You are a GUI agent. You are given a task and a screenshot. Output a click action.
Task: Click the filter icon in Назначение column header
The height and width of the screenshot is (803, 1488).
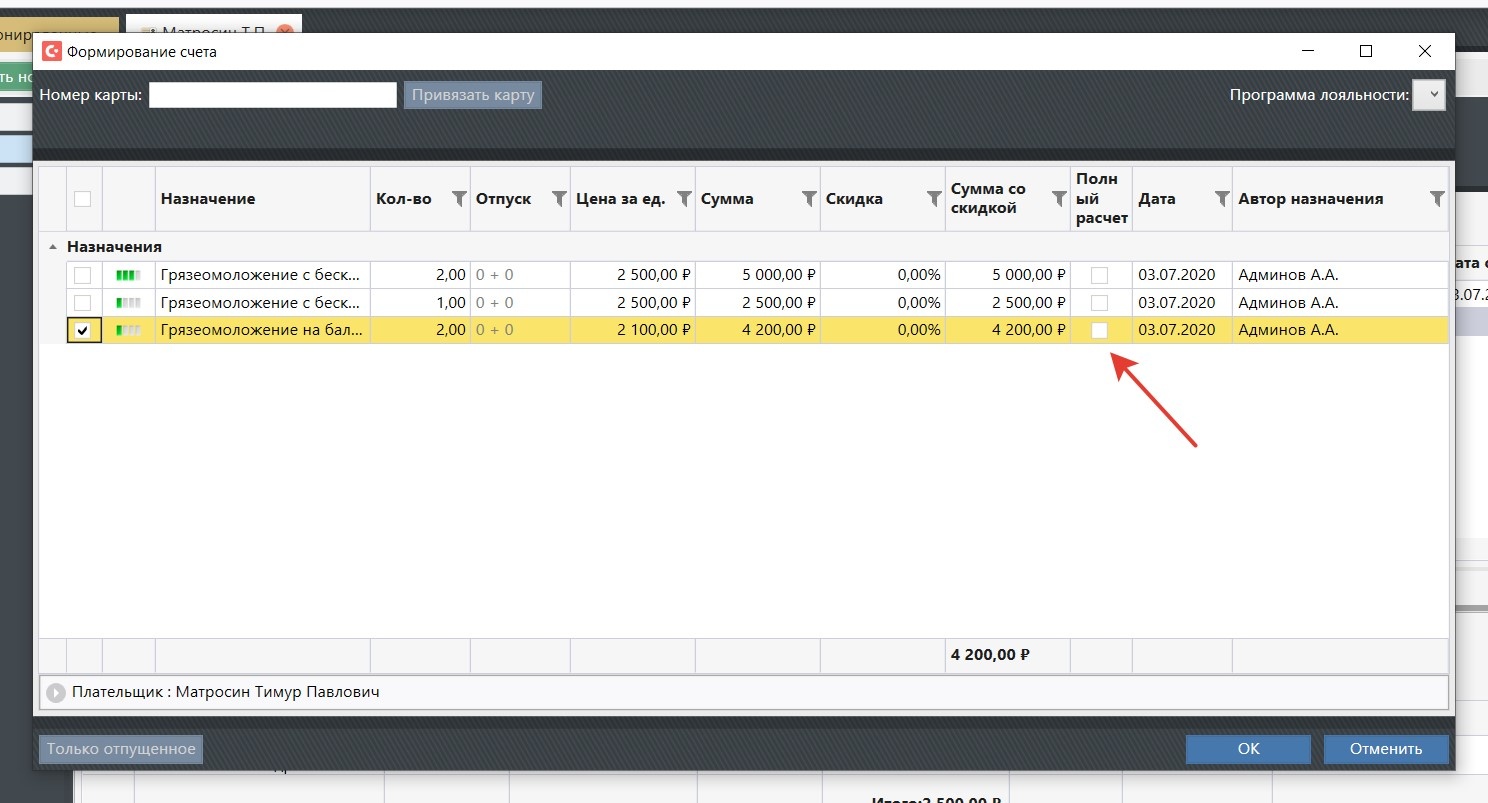tap(360, 199)
